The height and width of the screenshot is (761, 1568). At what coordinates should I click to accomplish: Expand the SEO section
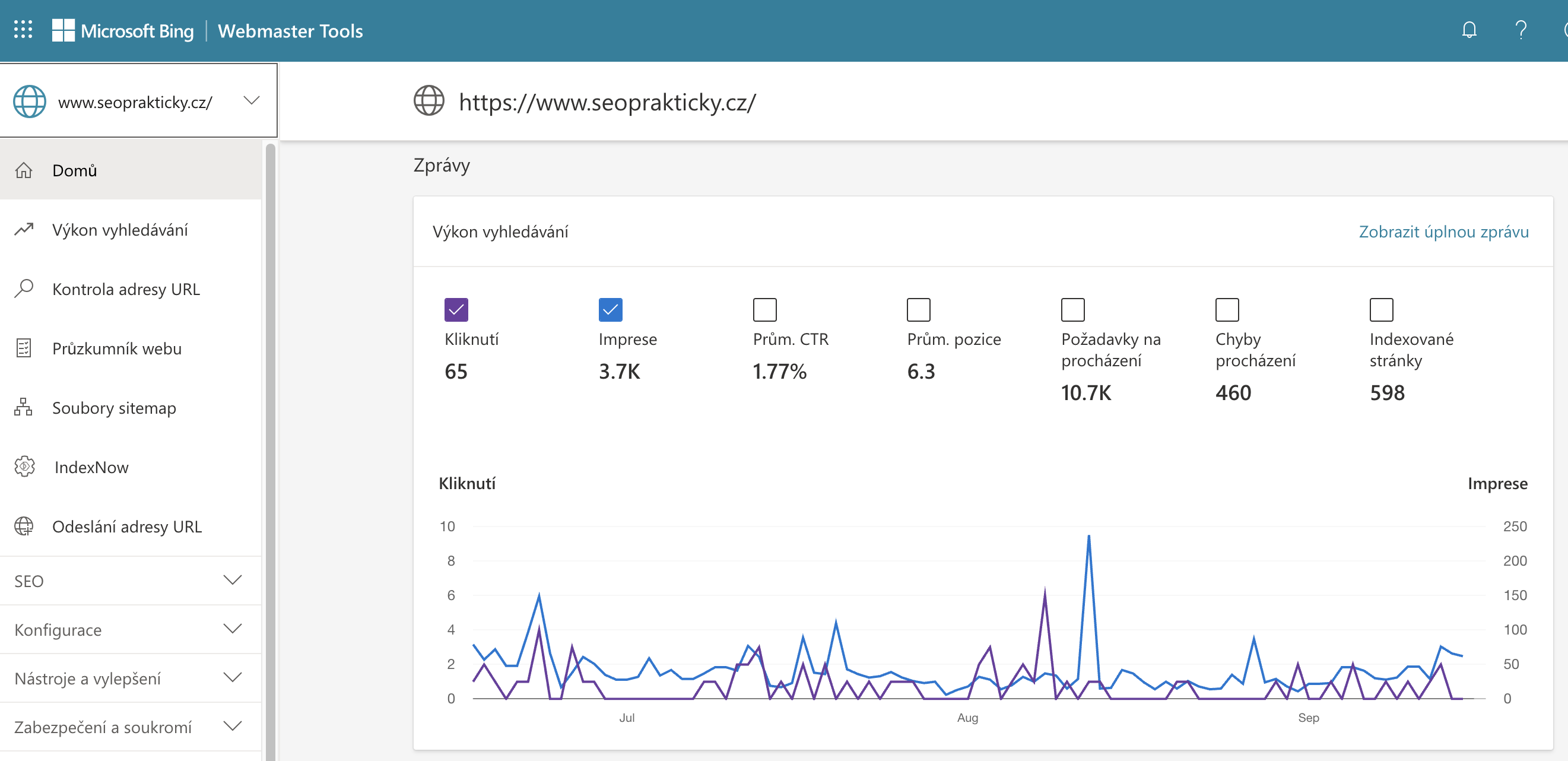(130, 581)
